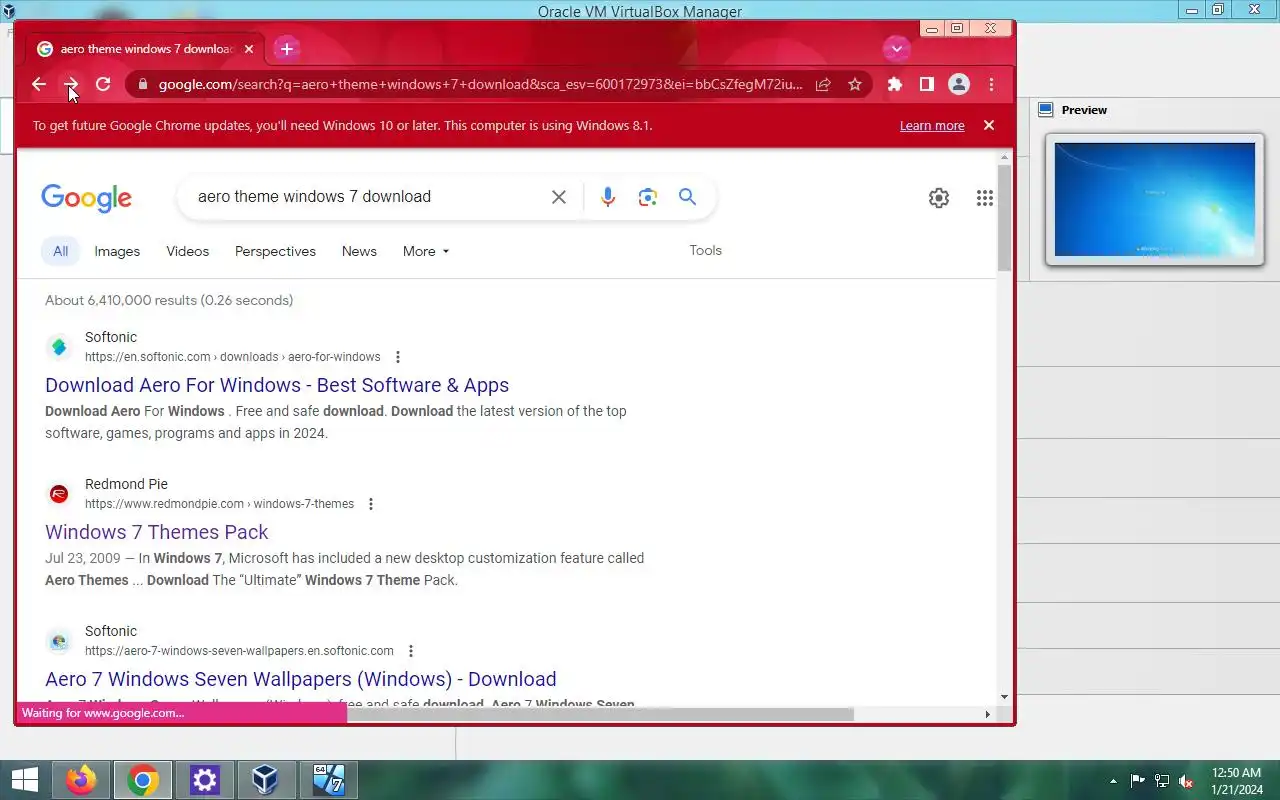Open the search Tools button
This screenshot has width=1280, height=800.
[x=705, y=250]
